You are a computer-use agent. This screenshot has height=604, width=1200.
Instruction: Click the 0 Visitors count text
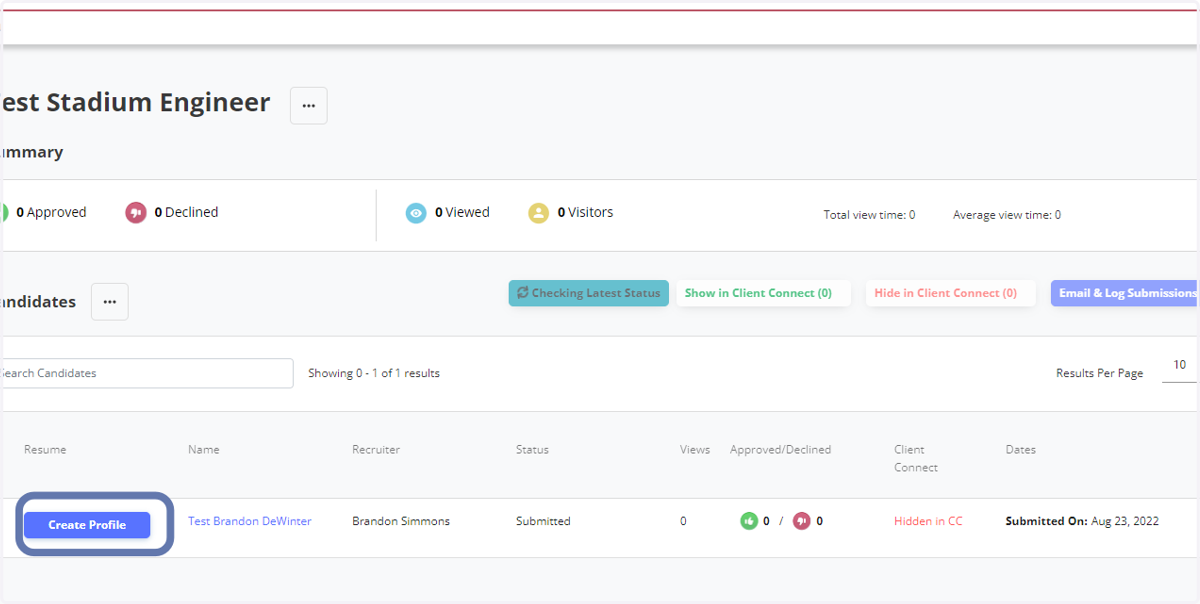click(x=585, y=212)
